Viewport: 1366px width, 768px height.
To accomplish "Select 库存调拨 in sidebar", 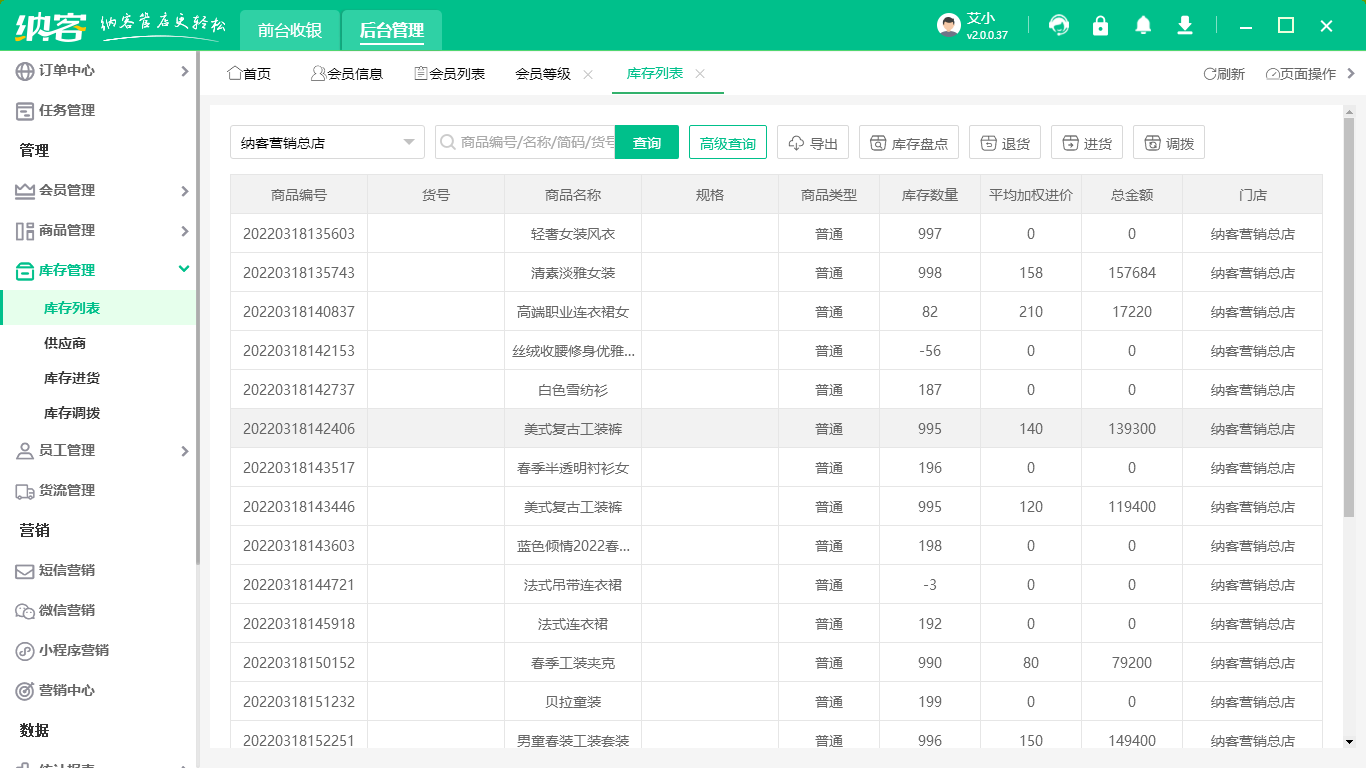I will coord(72,413).
